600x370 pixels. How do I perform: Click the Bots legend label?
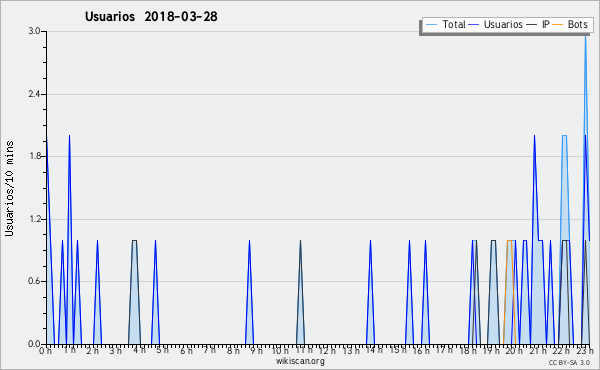[x=577, y=24]
